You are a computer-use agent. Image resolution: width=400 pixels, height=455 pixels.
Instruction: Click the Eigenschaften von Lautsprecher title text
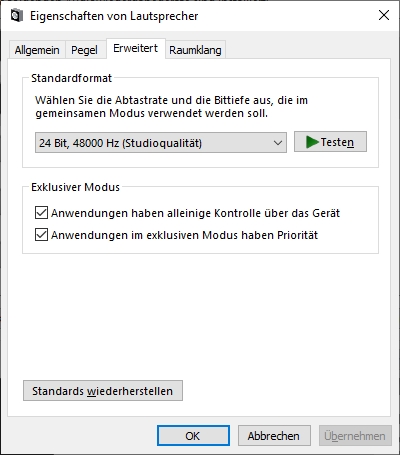114,16
